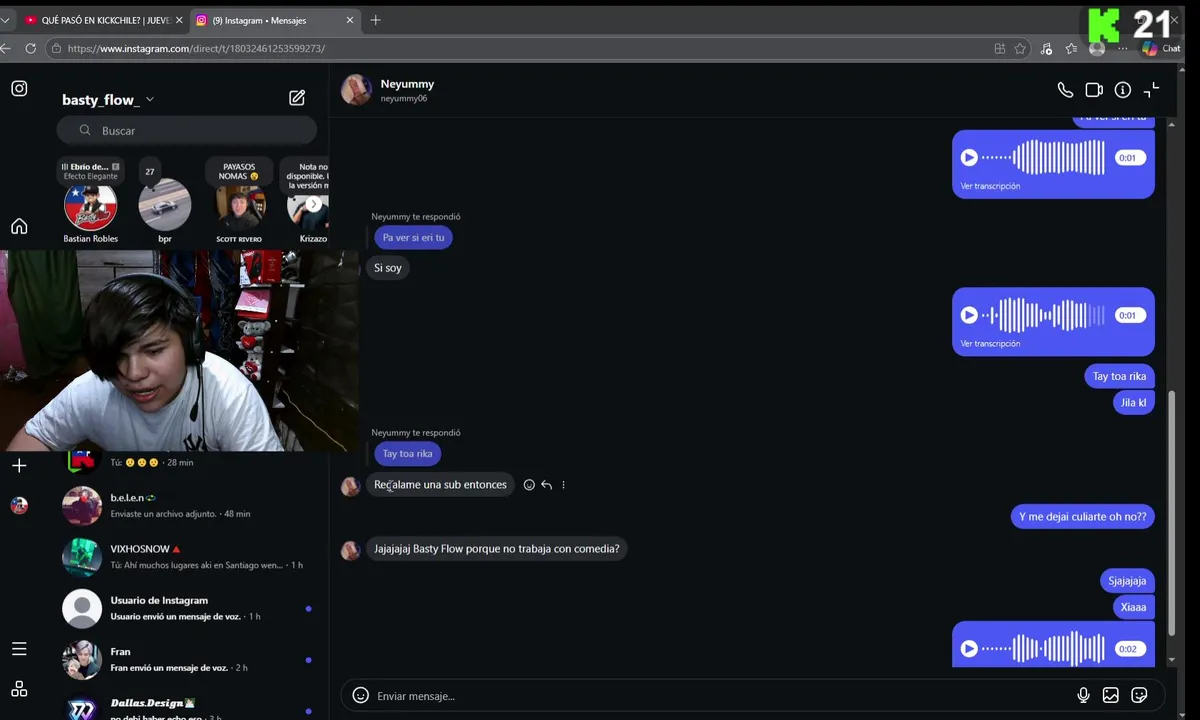Screen dimensions: 1200x720
Task: Click the profile avatar in the left sidebar
Action: [19, 505]
